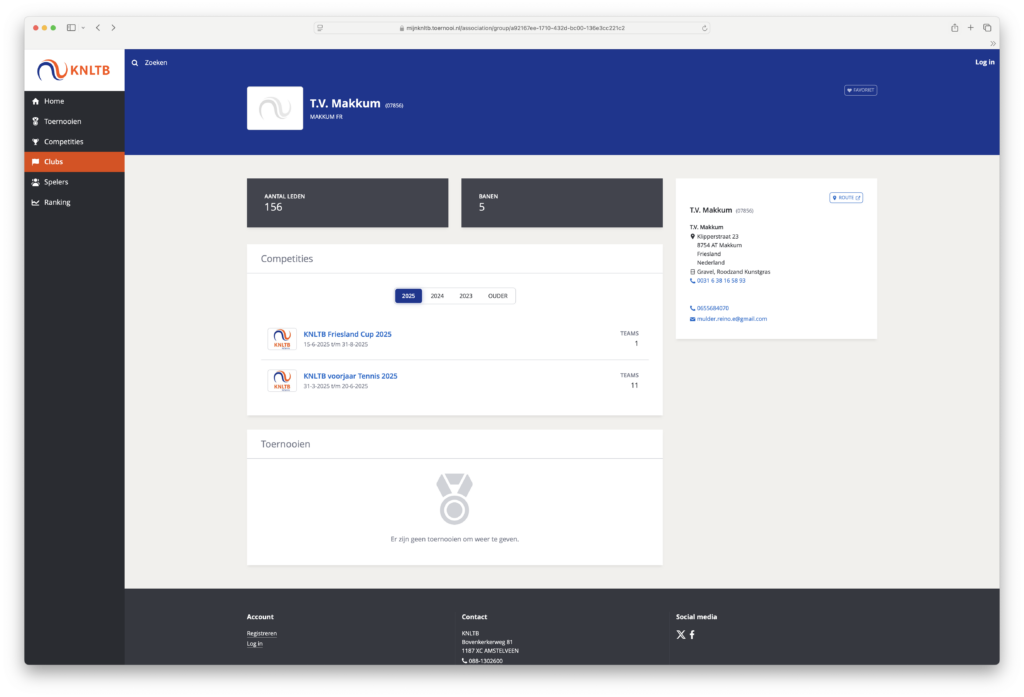Click the KNLTB logo in the sidebar

coord(74,71)
